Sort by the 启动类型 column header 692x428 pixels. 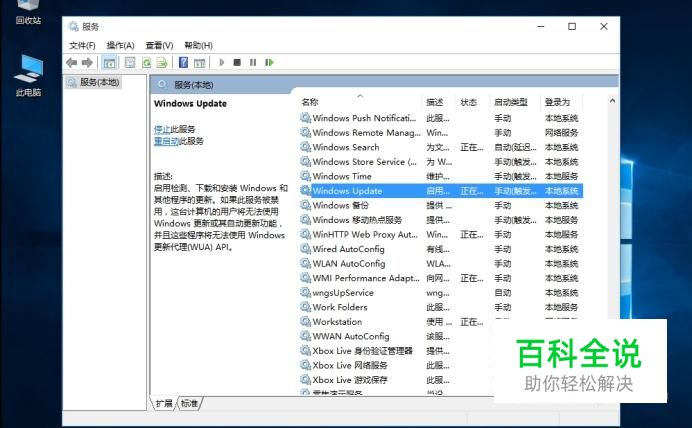[x=511, y=102]
